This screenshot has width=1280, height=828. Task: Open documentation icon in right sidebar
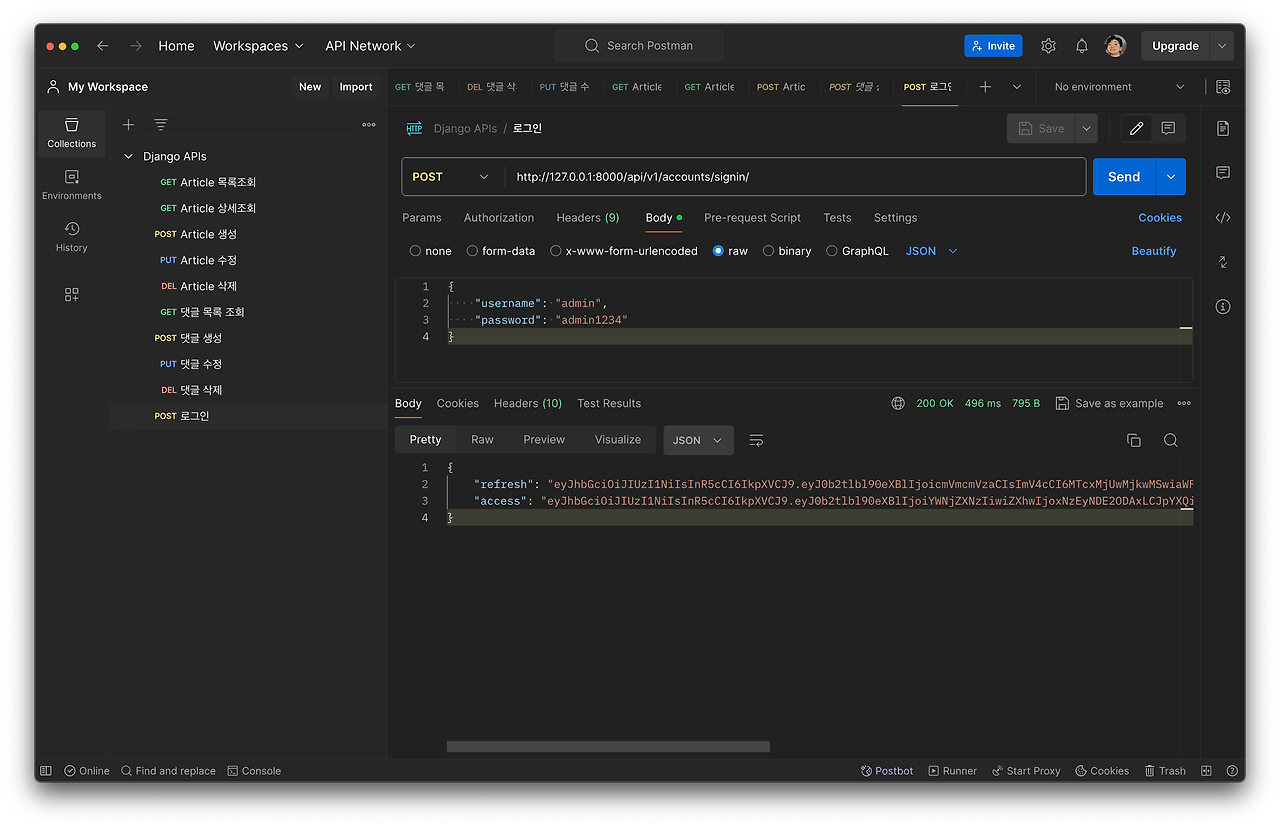point(1223,128)
